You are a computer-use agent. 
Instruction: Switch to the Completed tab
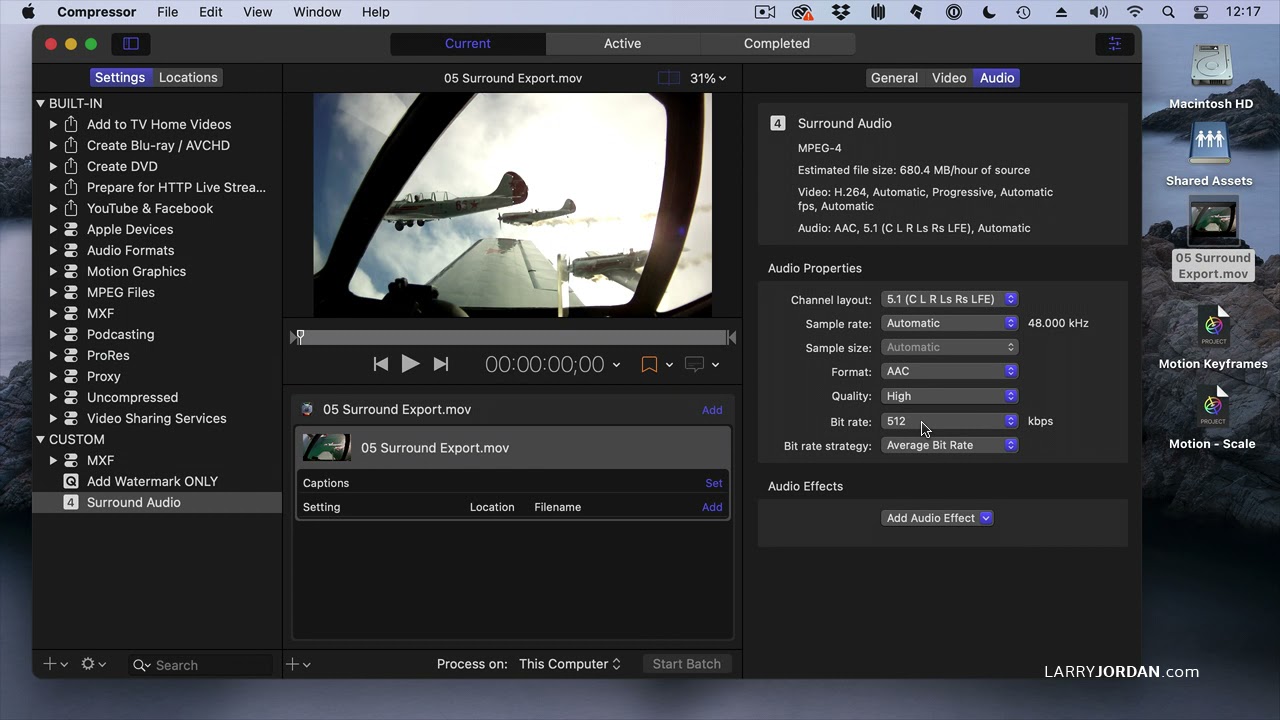(x=777, y=43)
